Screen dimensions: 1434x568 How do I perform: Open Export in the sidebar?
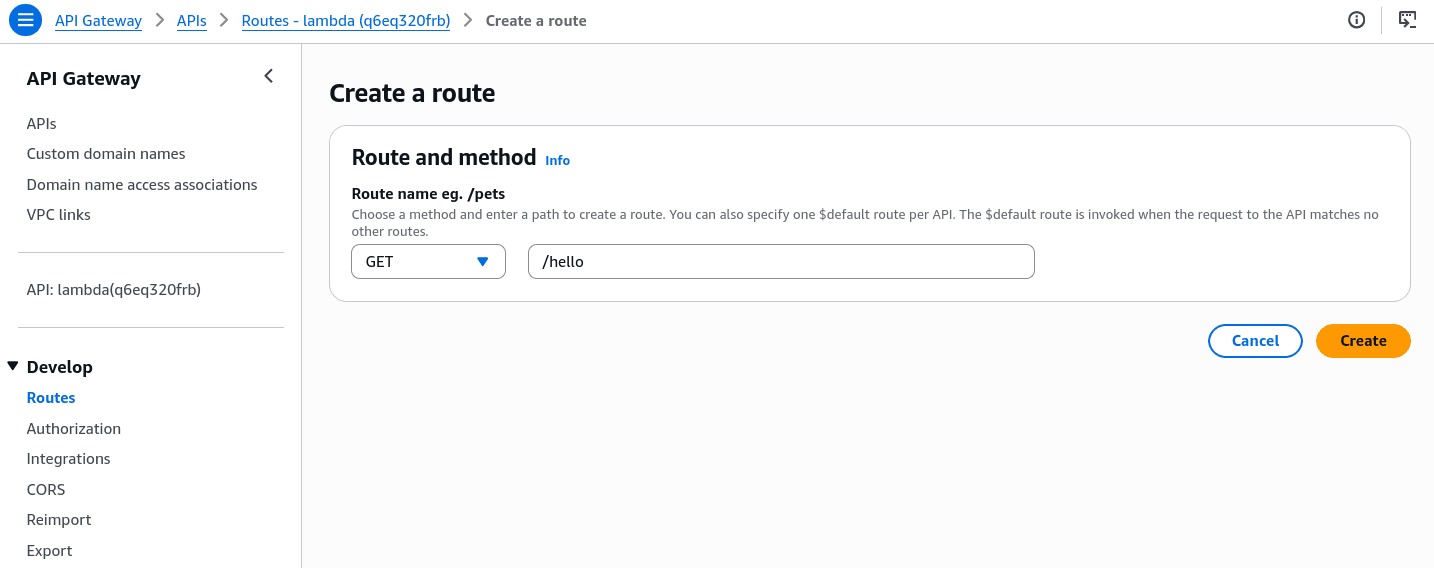click(x=50, y=551)
